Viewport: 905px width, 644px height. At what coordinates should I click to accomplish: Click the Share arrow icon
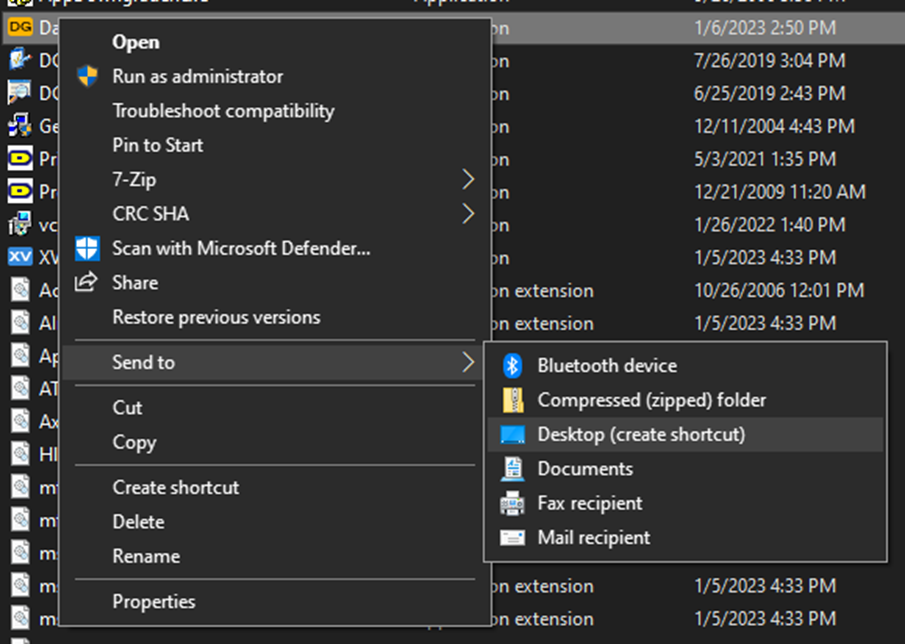[x=86, y=282]
